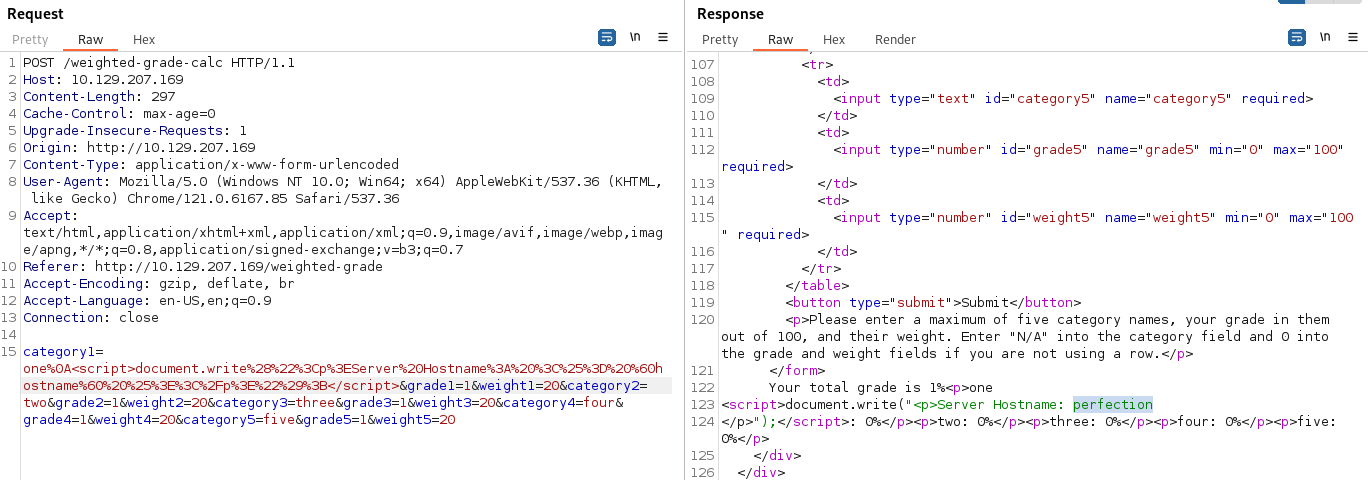Click the '</form>' closing tag in response

797,371
